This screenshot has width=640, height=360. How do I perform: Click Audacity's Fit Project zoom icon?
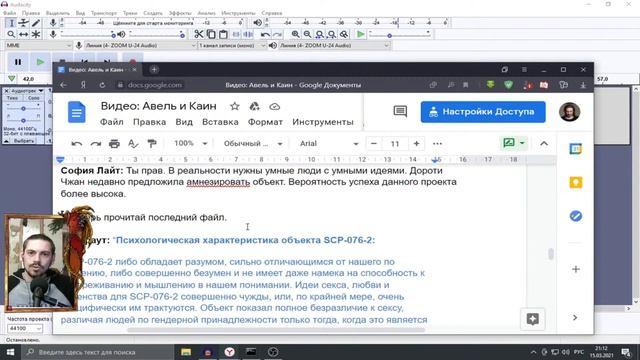click(x=332, y=34)
